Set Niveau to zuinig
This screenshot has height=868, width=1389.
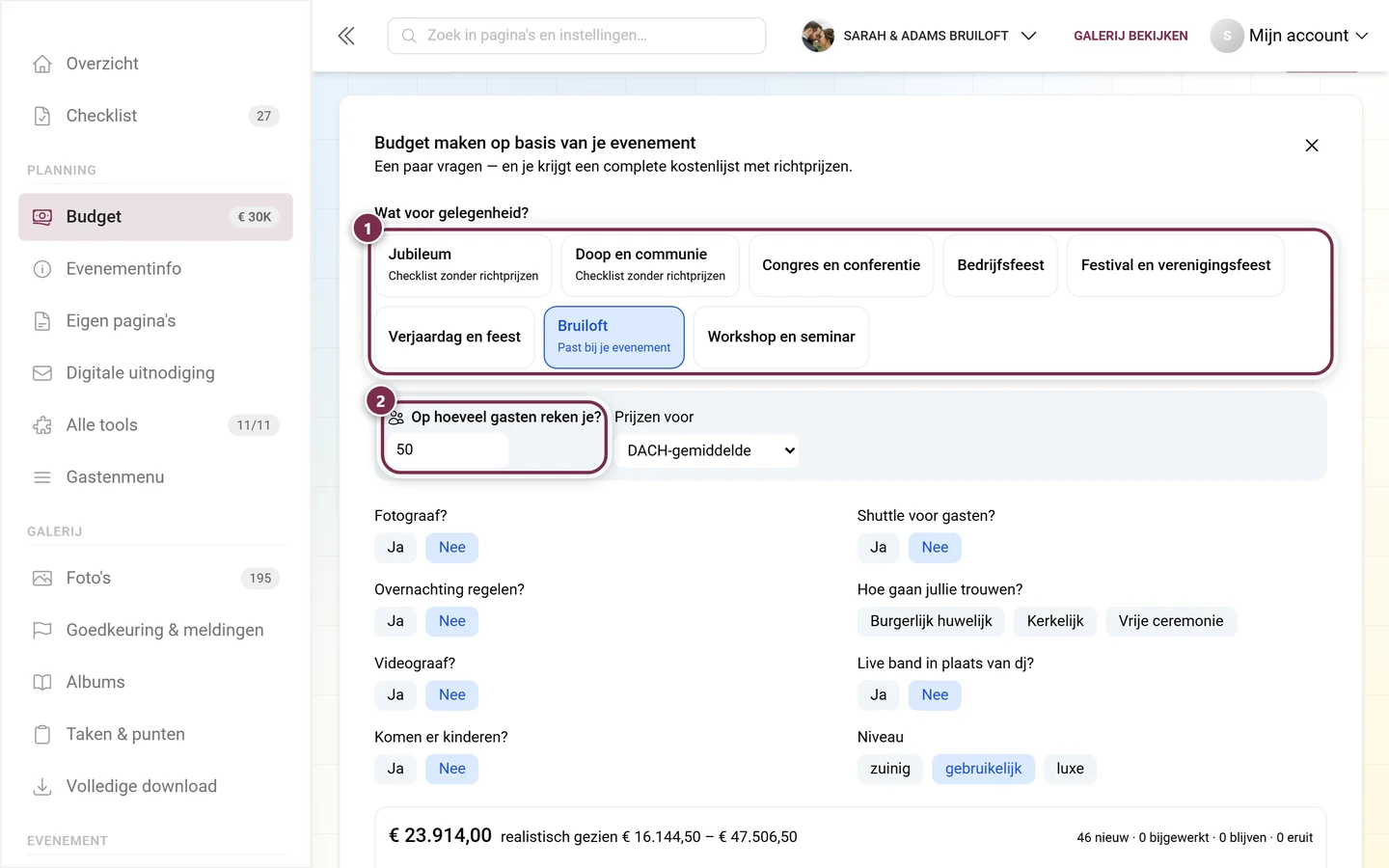point(890,769)
